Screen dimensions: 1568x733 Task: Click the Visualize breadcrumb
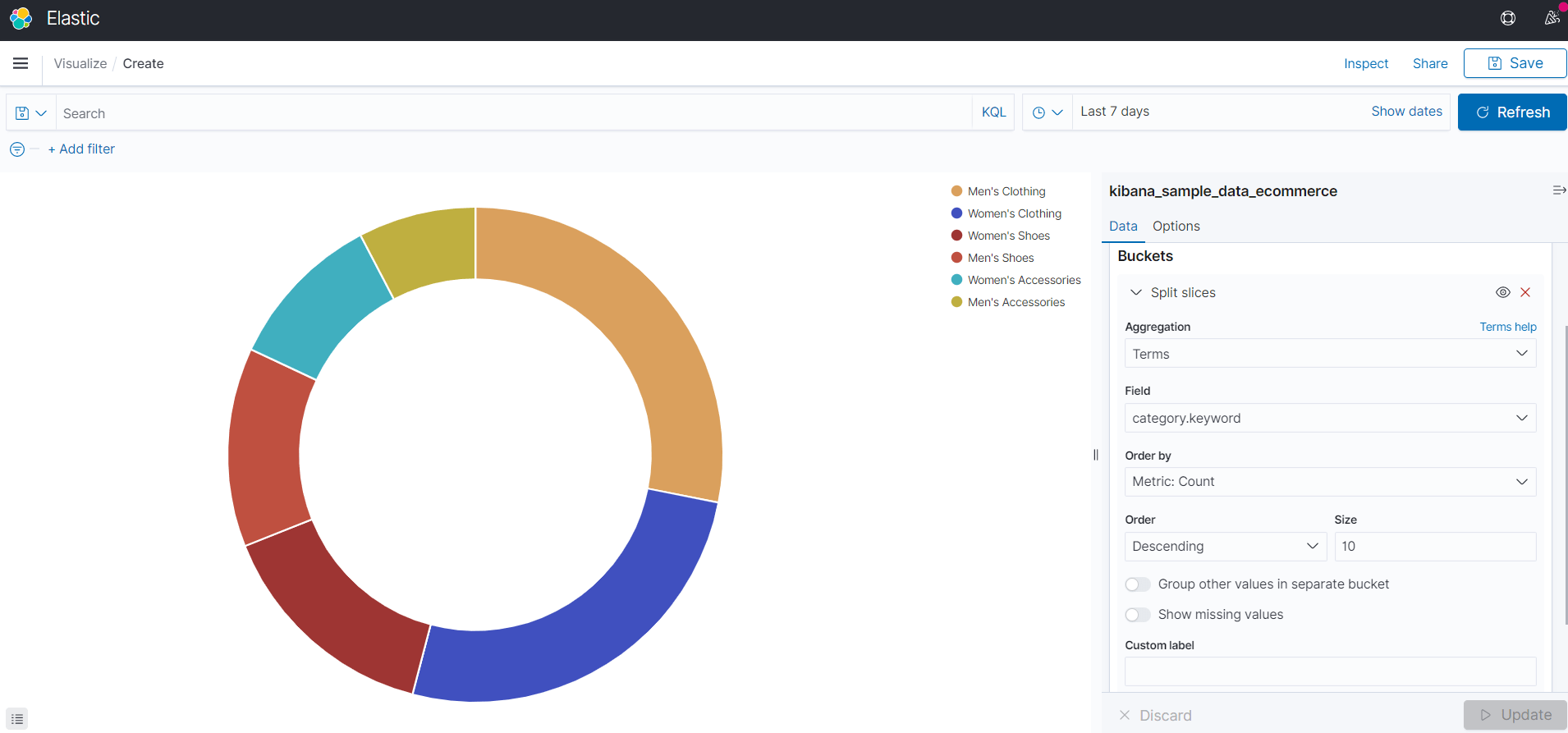(x=80, y=63)
